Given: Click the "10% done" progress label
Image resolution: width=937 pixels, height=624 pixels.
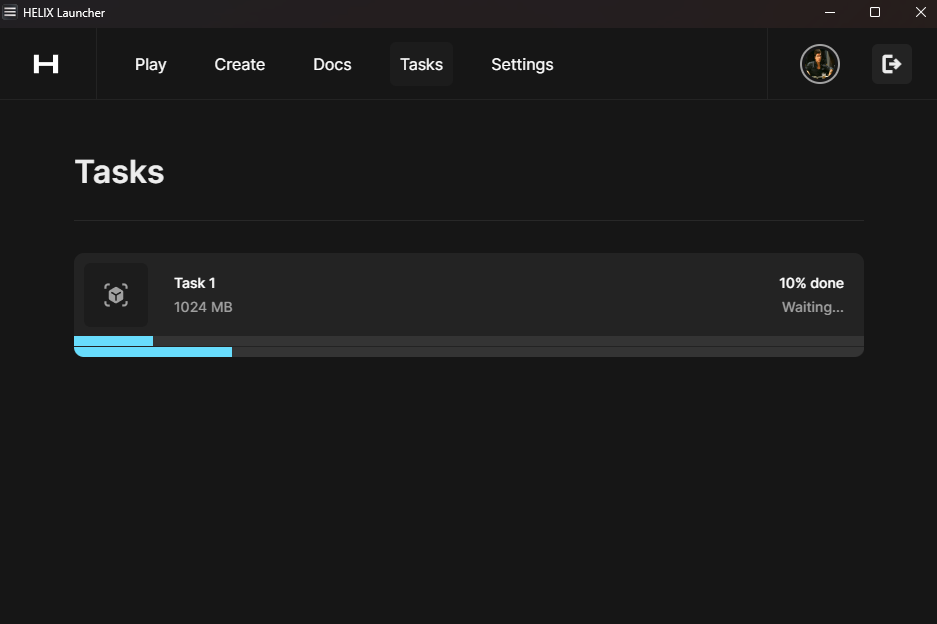Looking at the screenshot, I should point(811,283).
